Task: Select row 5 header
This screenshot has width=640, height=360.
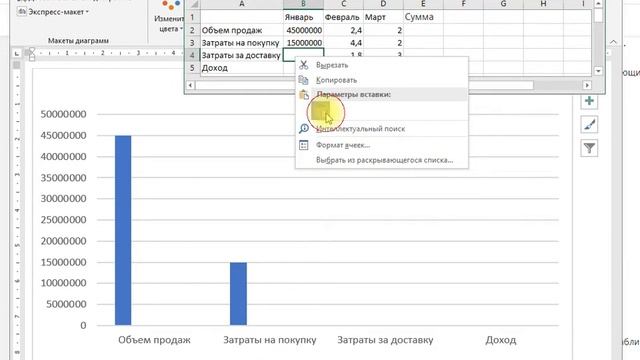Action: click(x=192, y=68)
